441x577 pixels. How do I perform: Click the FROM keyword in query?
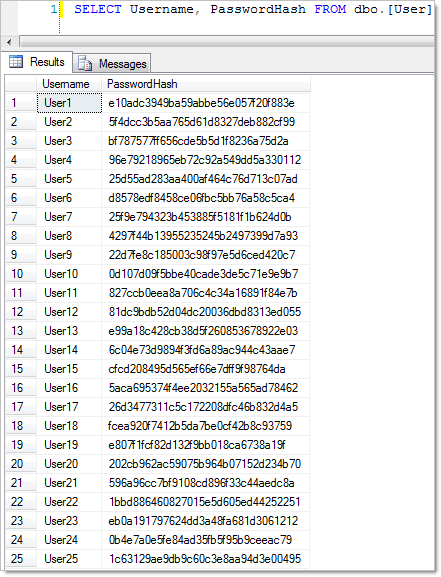click(330, 9)
